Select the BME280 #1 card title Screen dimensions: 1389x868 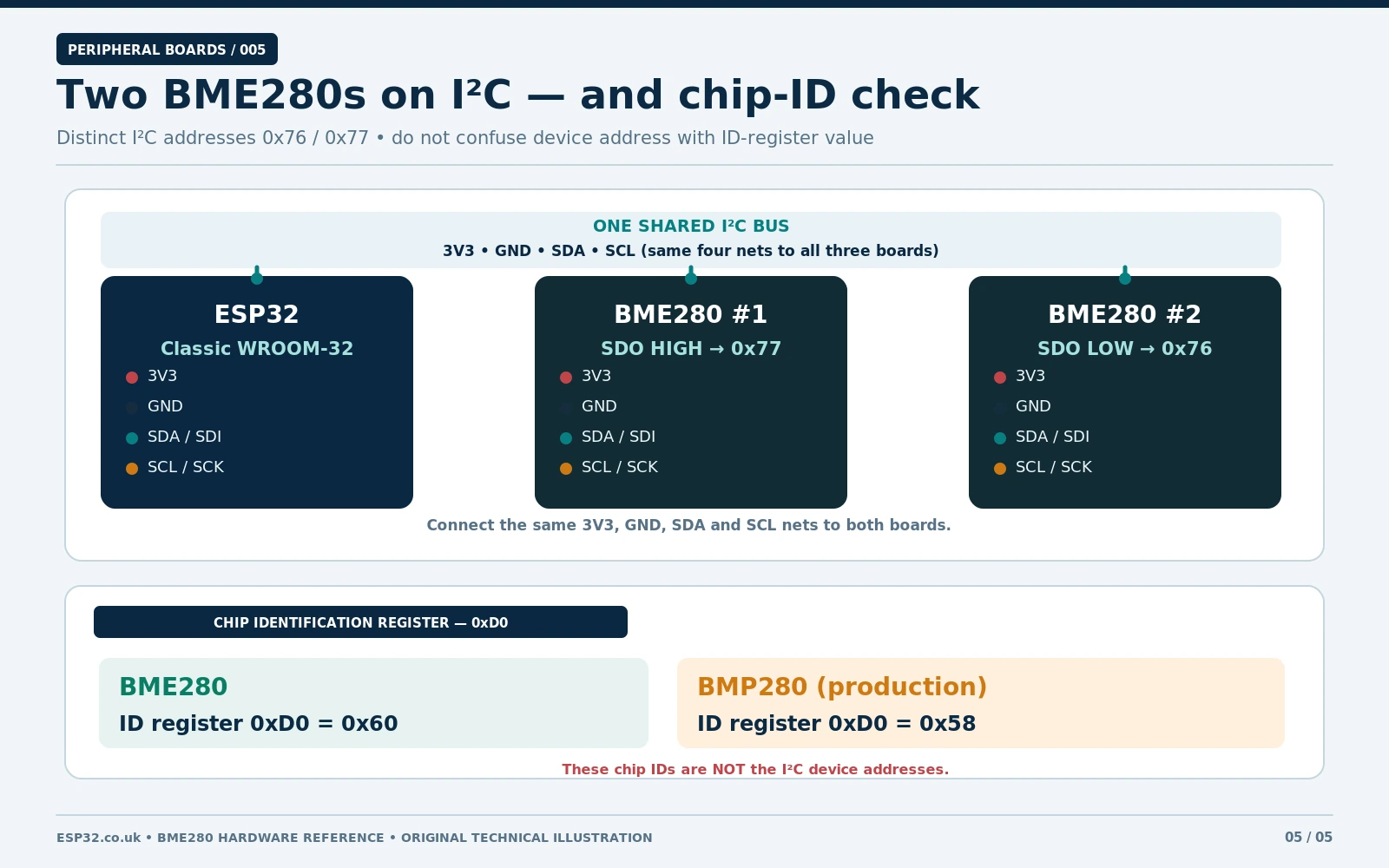(x=691, y=314)
